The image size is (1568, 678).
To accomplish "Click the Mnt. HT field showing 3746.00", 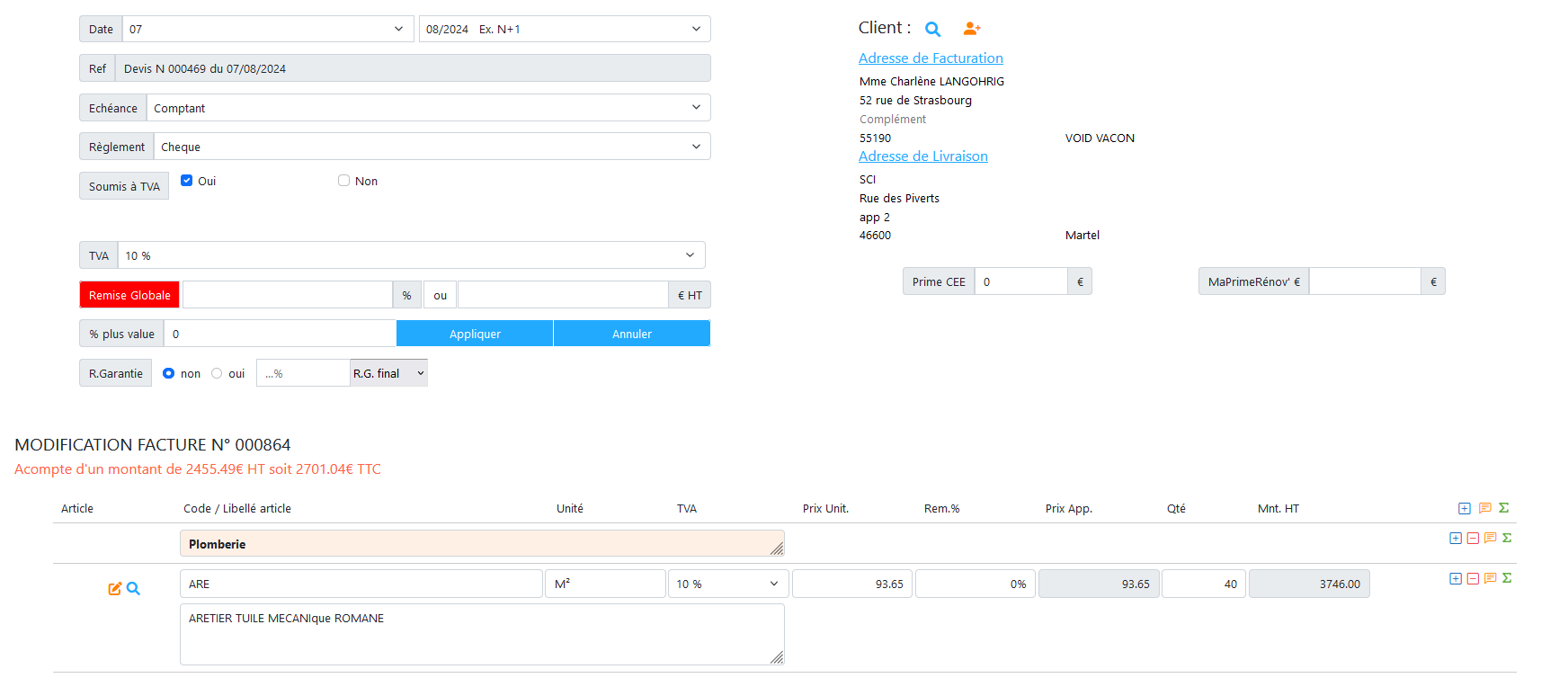I will (x=1309, y=584).
